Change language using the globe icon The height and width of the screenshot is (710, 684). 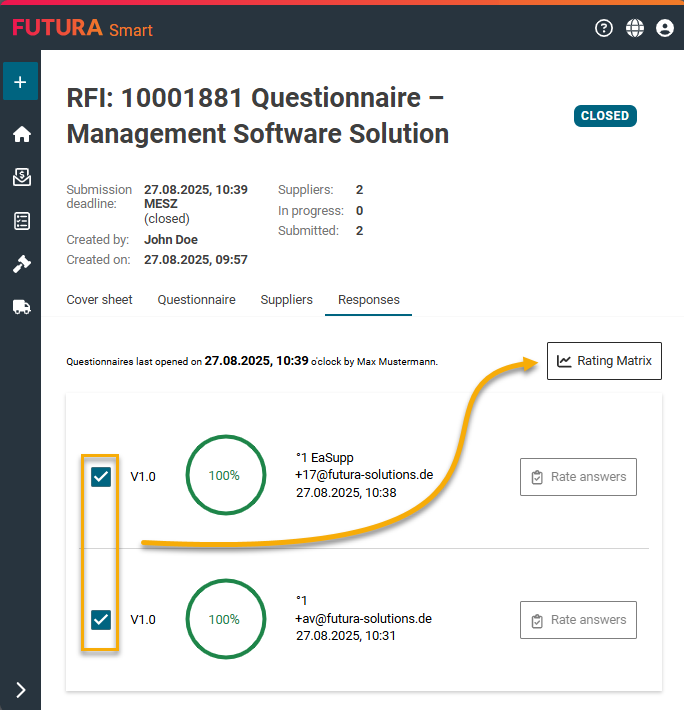634,28
